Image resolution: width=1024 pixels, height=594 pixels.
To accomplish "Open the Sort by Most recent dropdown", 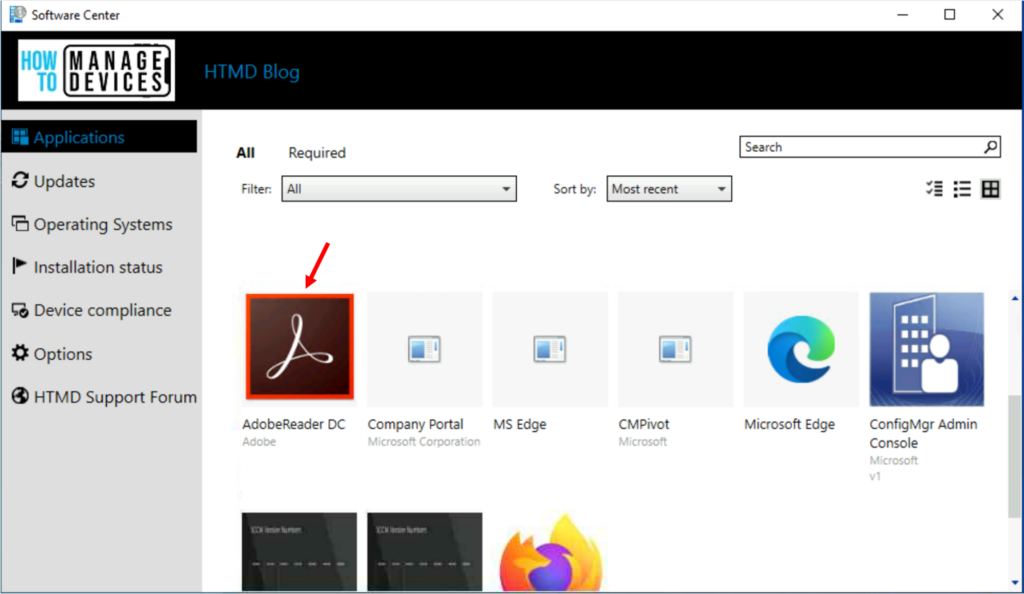I will click(x=669, y=189).
